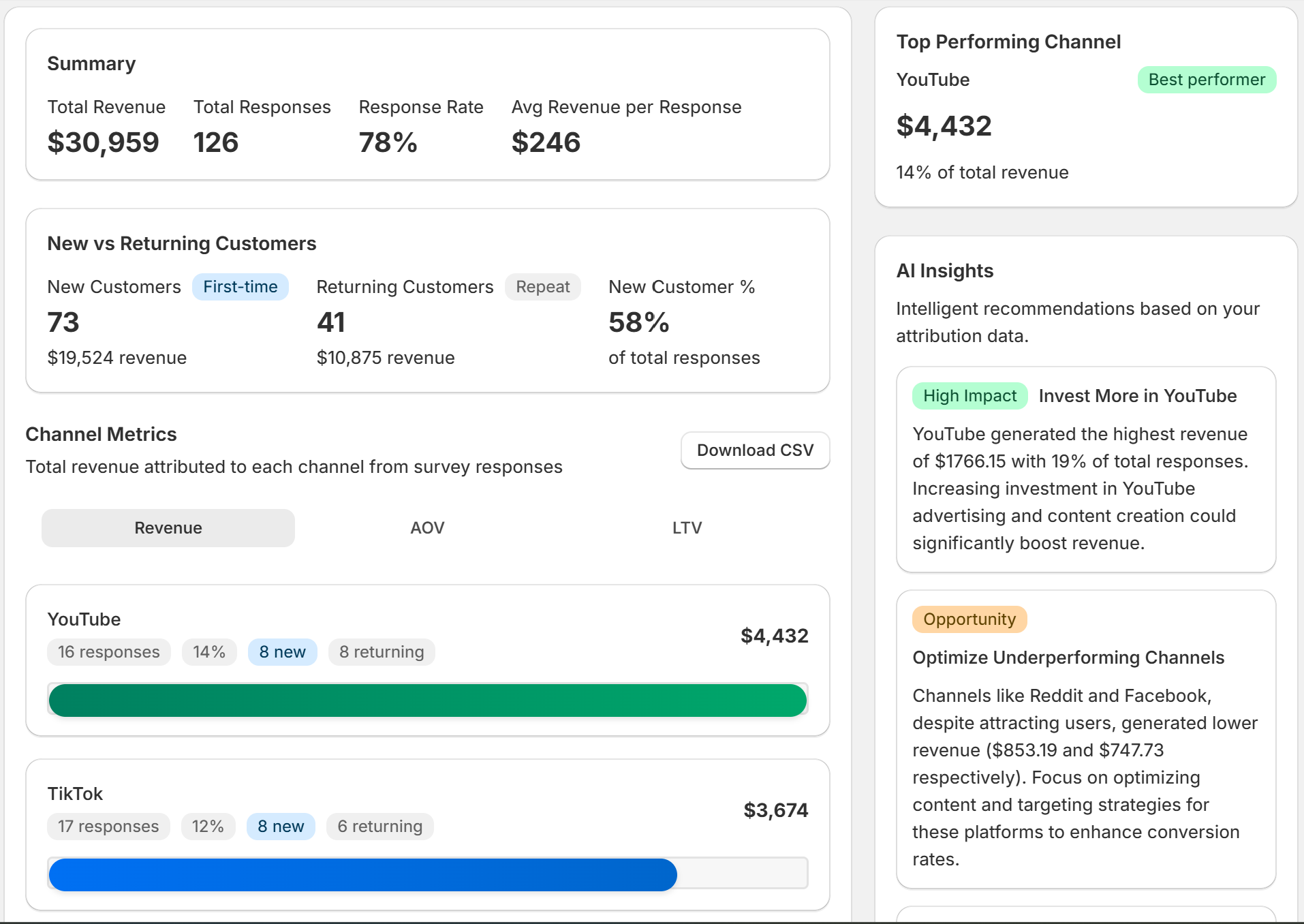
Task: Click the Invest More in YouTube insight
Action: [x=1137, y=395]
